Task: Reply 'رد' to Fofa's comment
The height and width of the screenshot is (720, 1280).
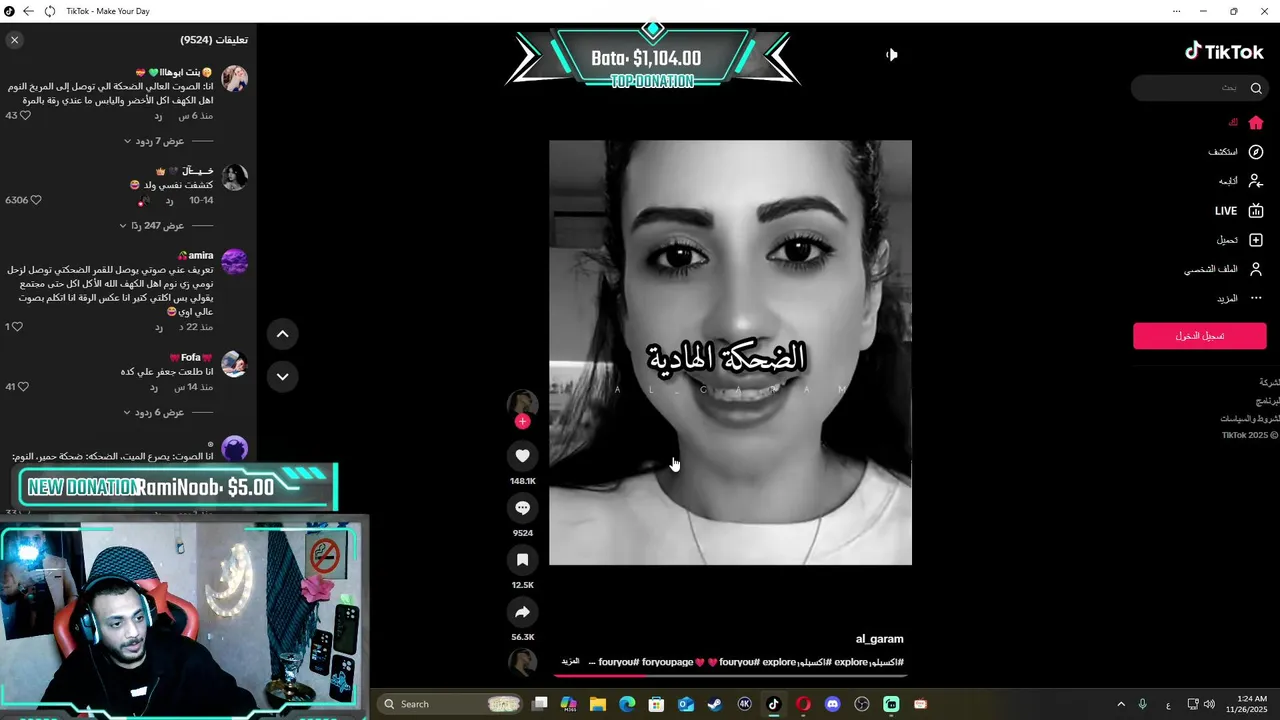Action: pyautogui.click(x=154, y=387)
